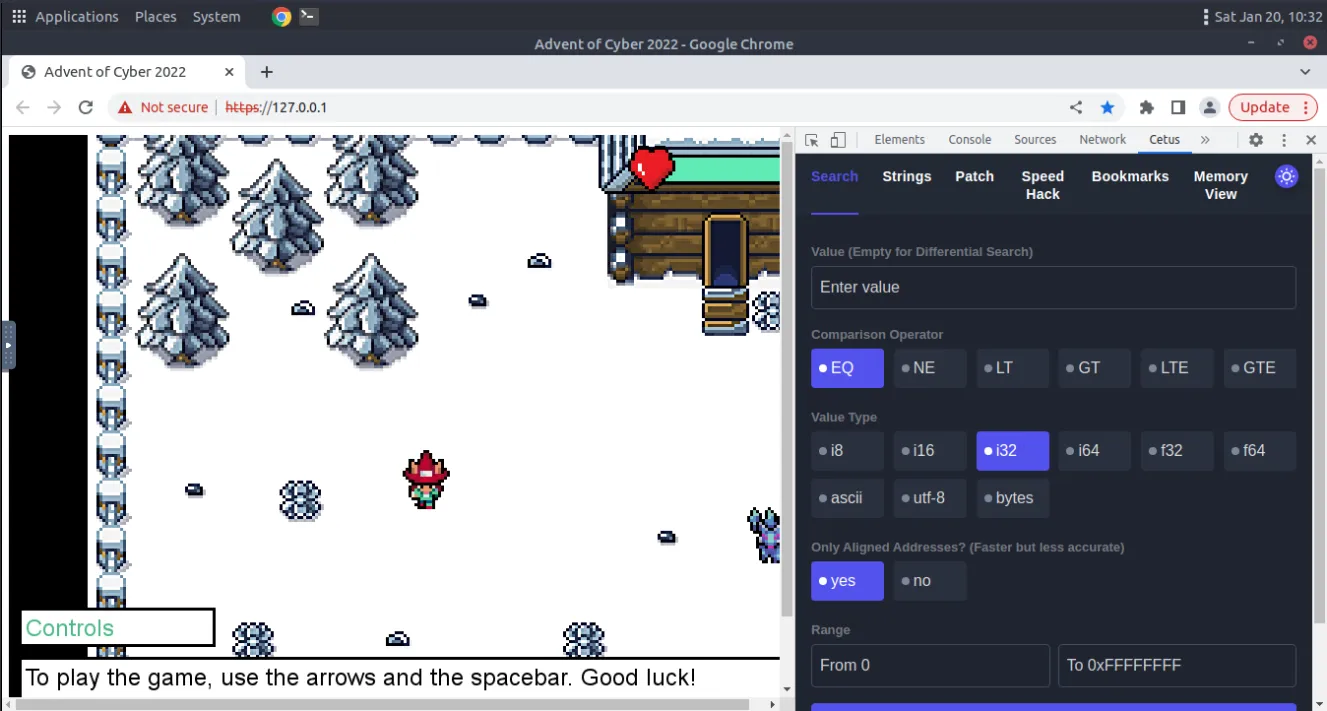
Task: Select the GTE comparison operator
Action: click(x=1259, y=368)
